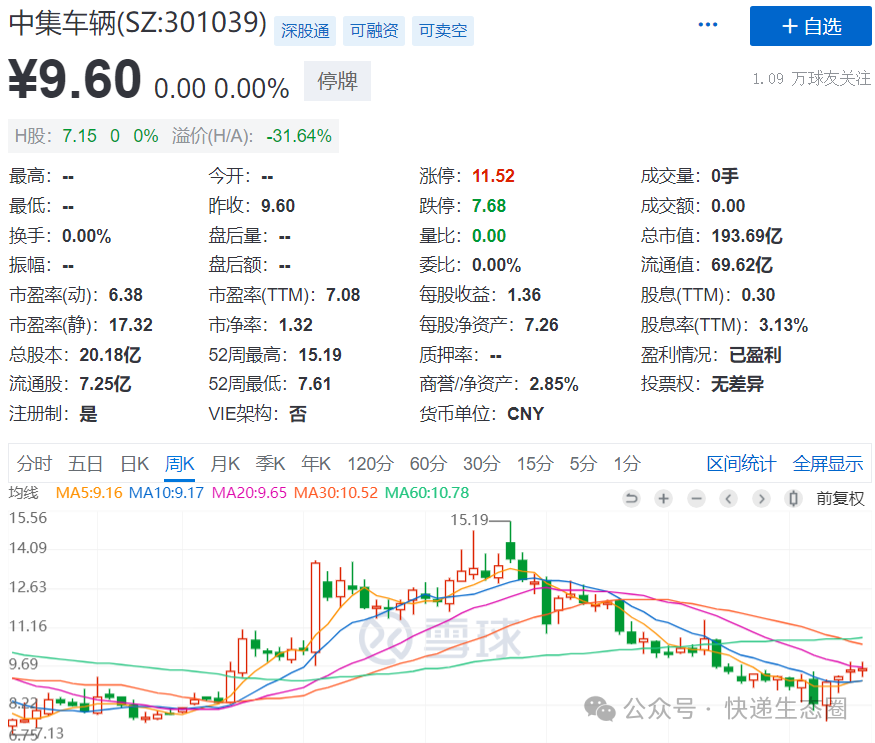Switch chart to 分时 tab

(x=34, y=463)
